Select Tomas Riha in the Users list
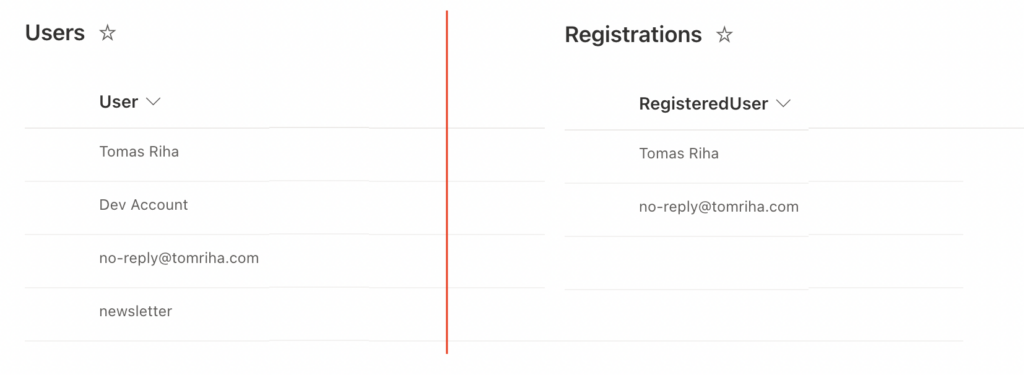Image resolution: width=1024 pixels, height=375 pixels. pyautogui.click(x=139, y=152)
